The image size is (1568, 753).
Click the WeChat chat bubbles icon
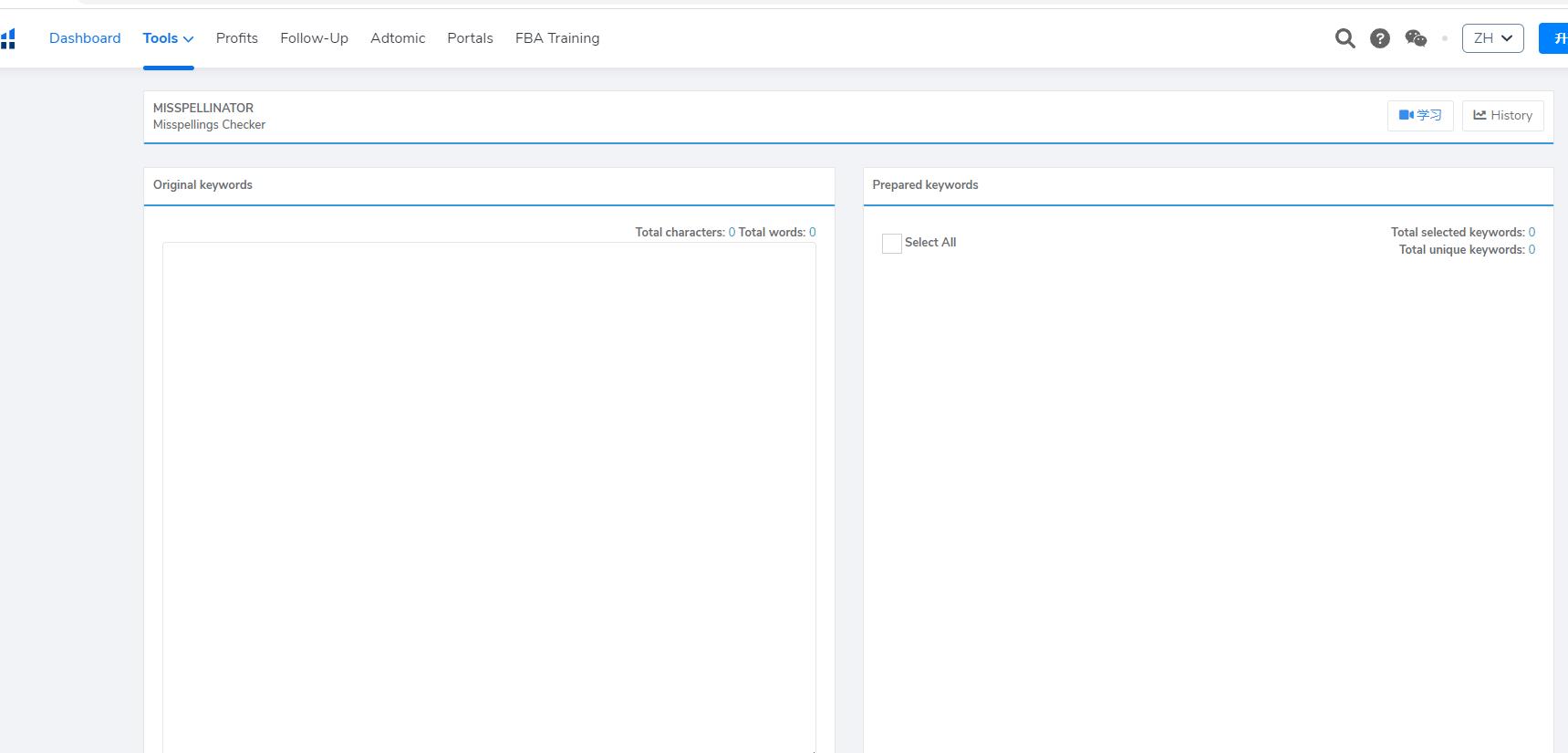tap(1416, 38)
